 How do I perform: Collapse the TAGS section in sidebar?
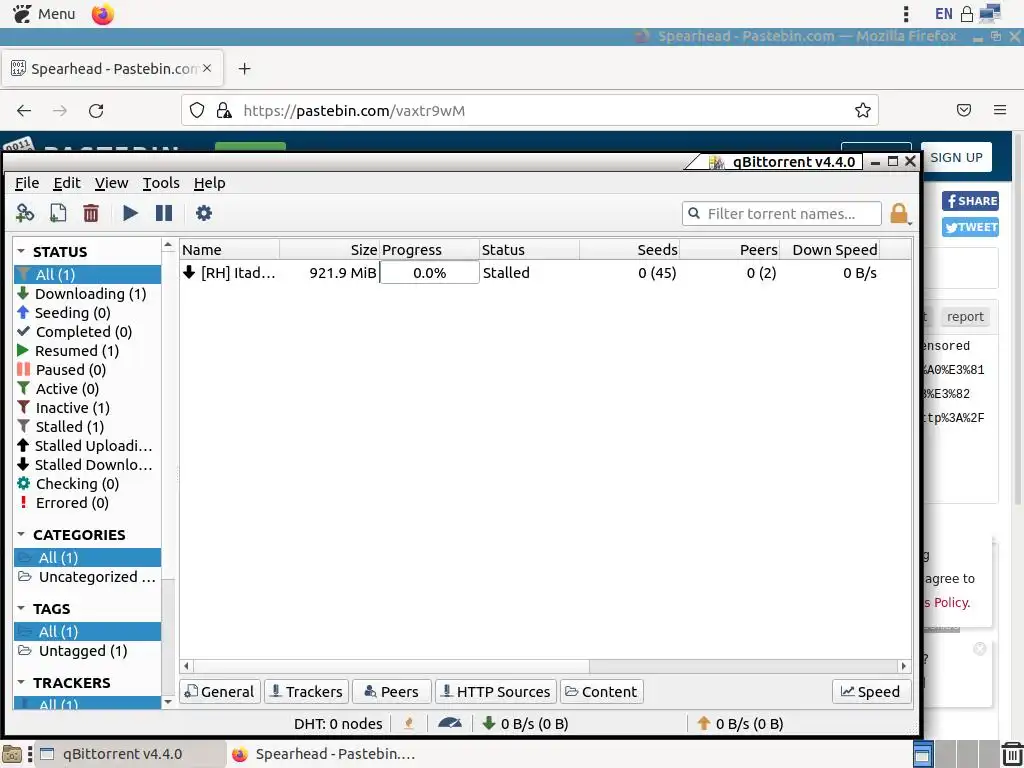point(22,608)
